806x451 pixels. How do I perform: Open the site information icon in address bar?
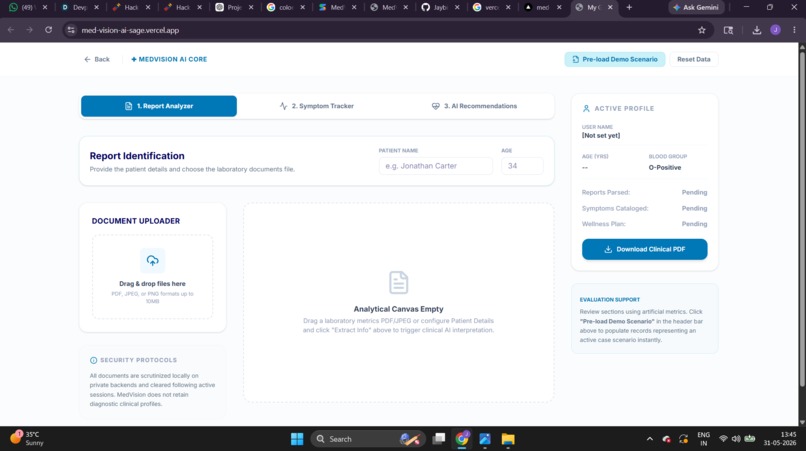[71, 30]
